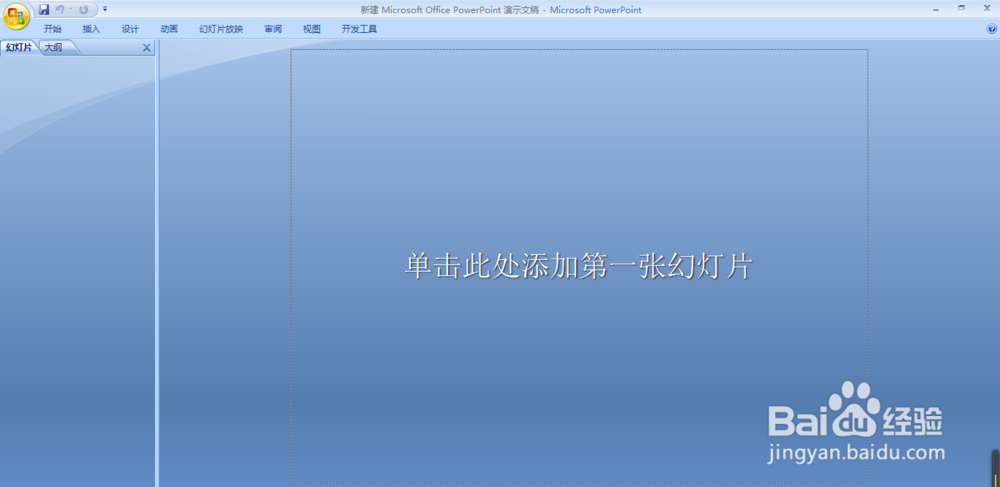Image resolution: width=1000 pixels, height=487 pixels.
Task: Close the slides/outline pane
Action: (x=147, y=48)
